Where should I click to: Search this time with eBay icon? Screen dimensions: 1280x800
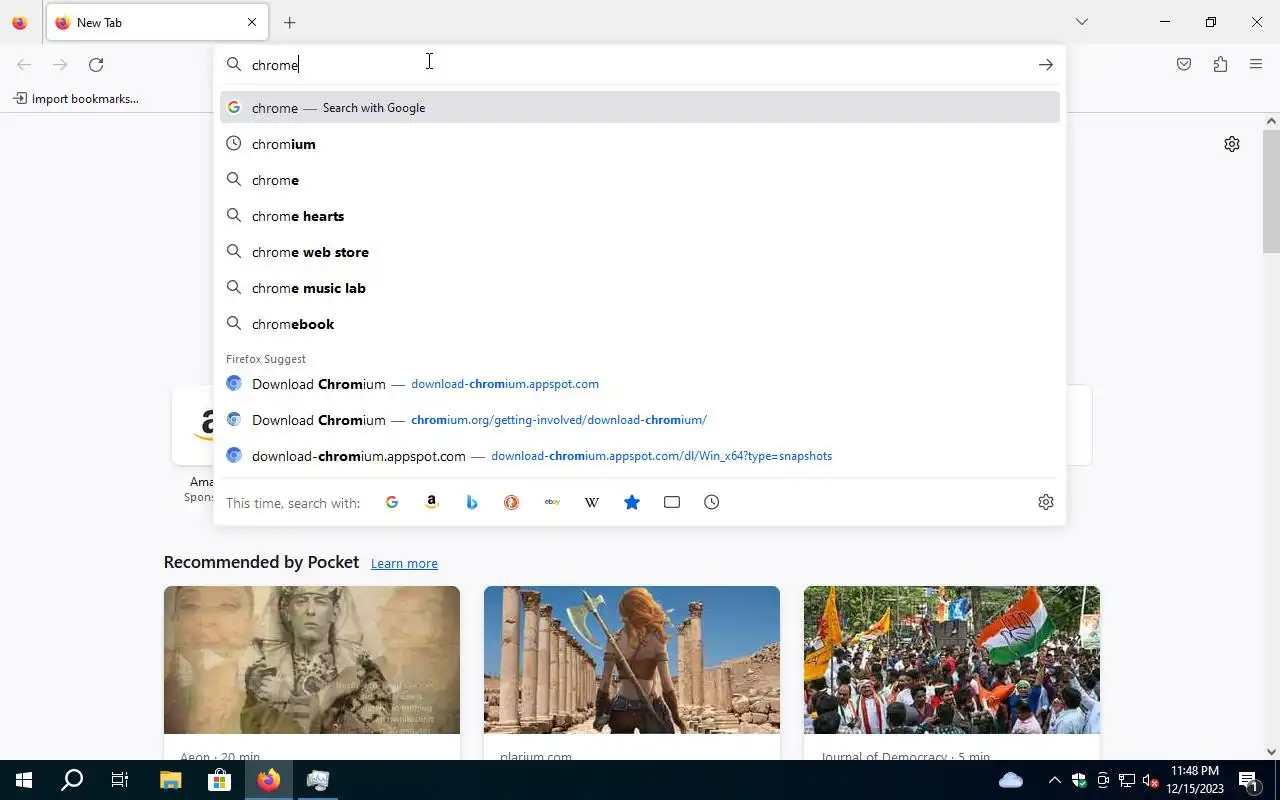point(552,502)
